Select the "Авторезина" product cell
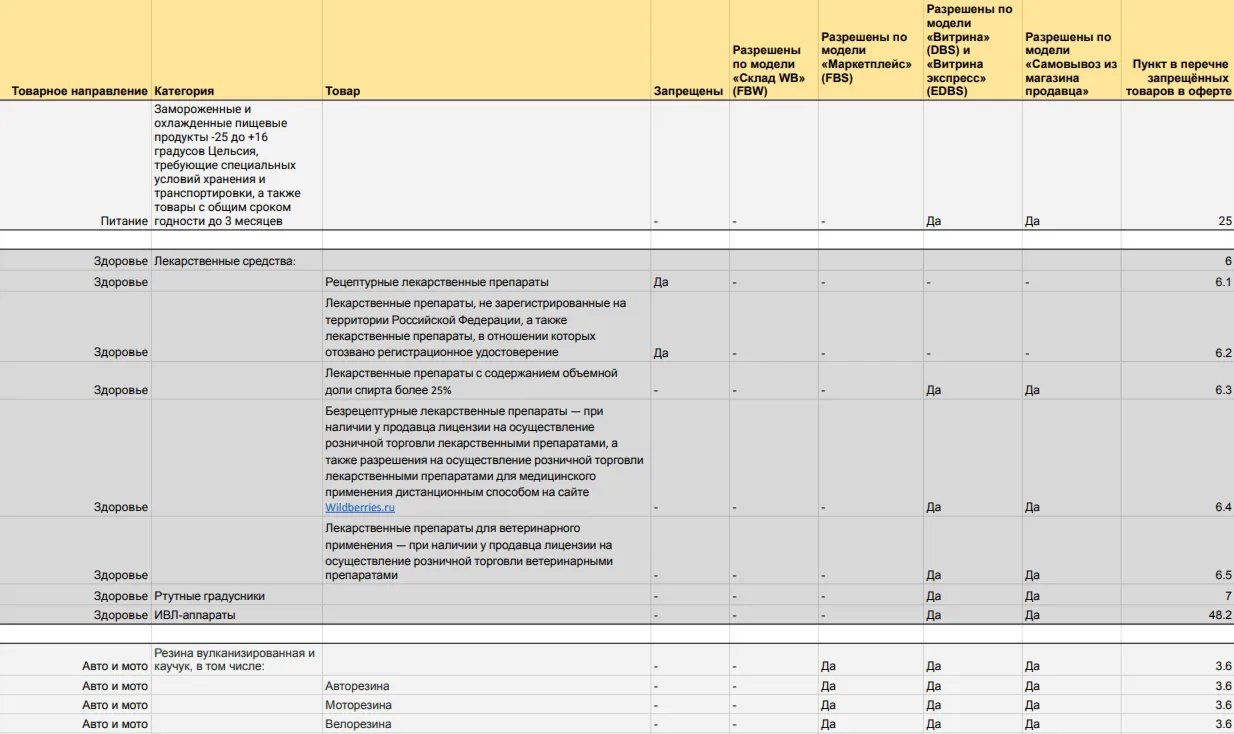Image resolution: width=1234 pixels, height=734 pixels. [x=357, y=686]
